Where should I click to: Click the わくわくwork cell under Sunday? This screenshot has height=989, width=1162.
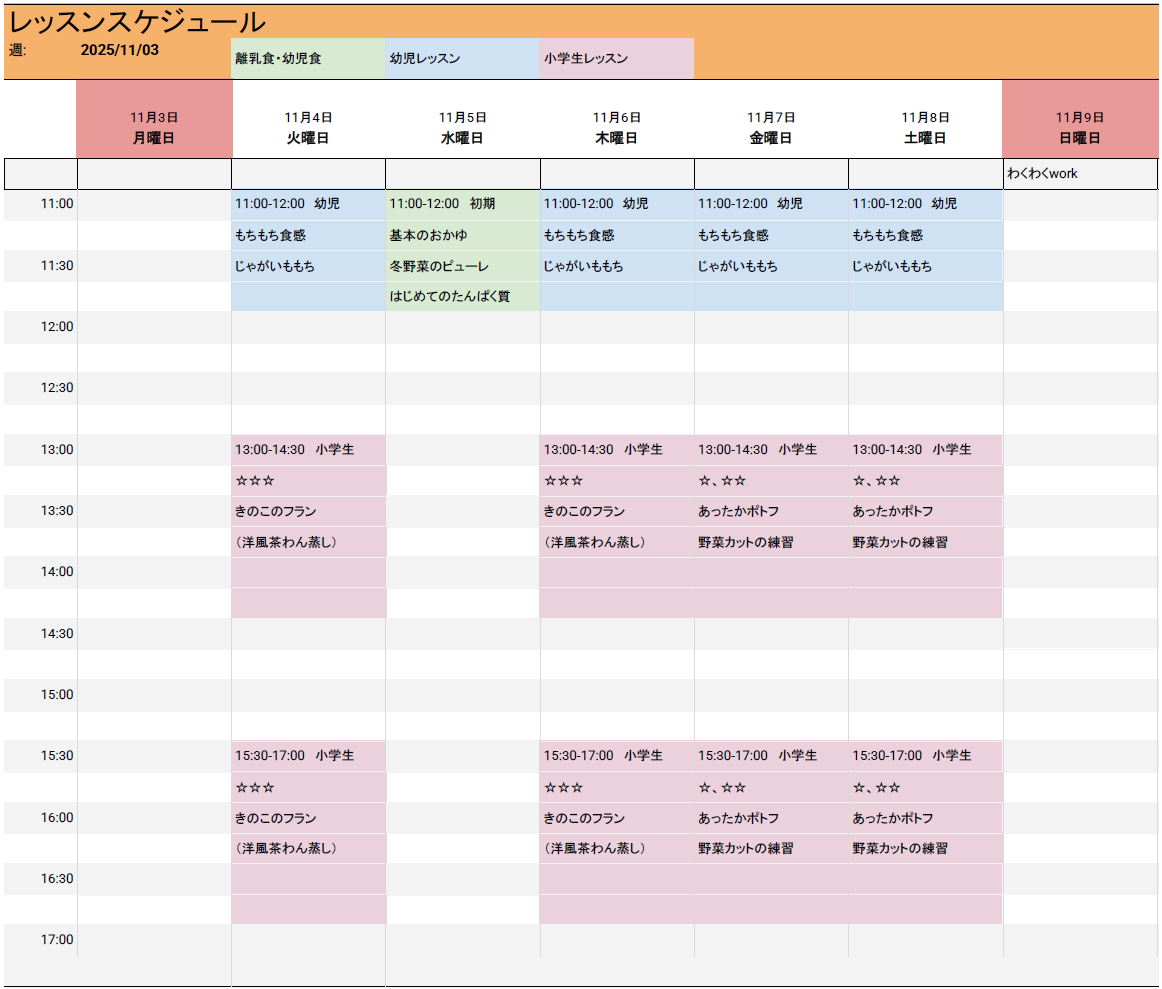[x=1079, y=174]
